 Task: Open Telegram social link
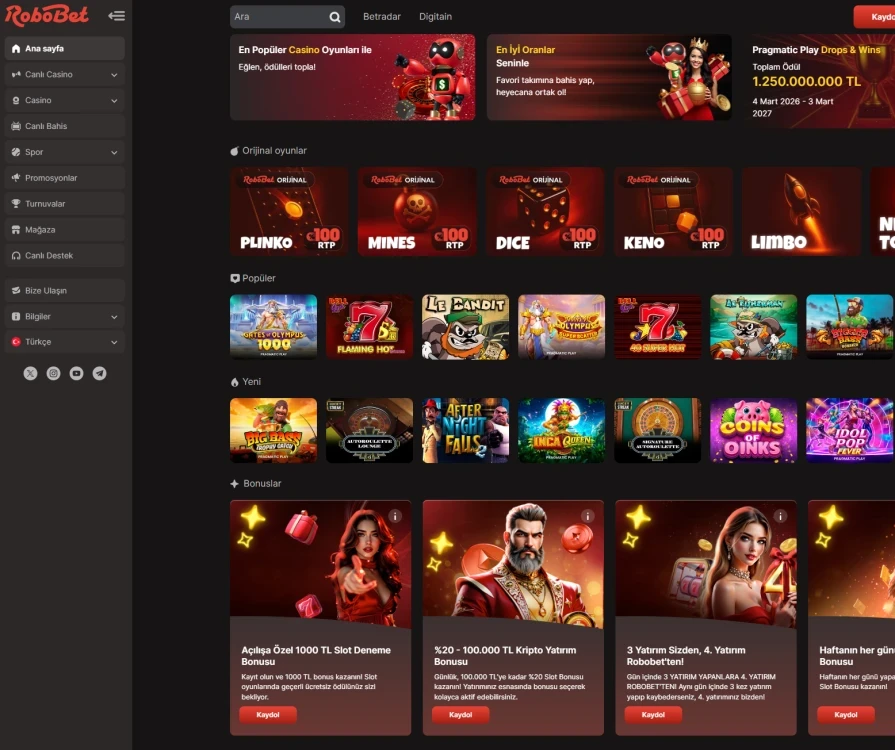coord(99,373)
